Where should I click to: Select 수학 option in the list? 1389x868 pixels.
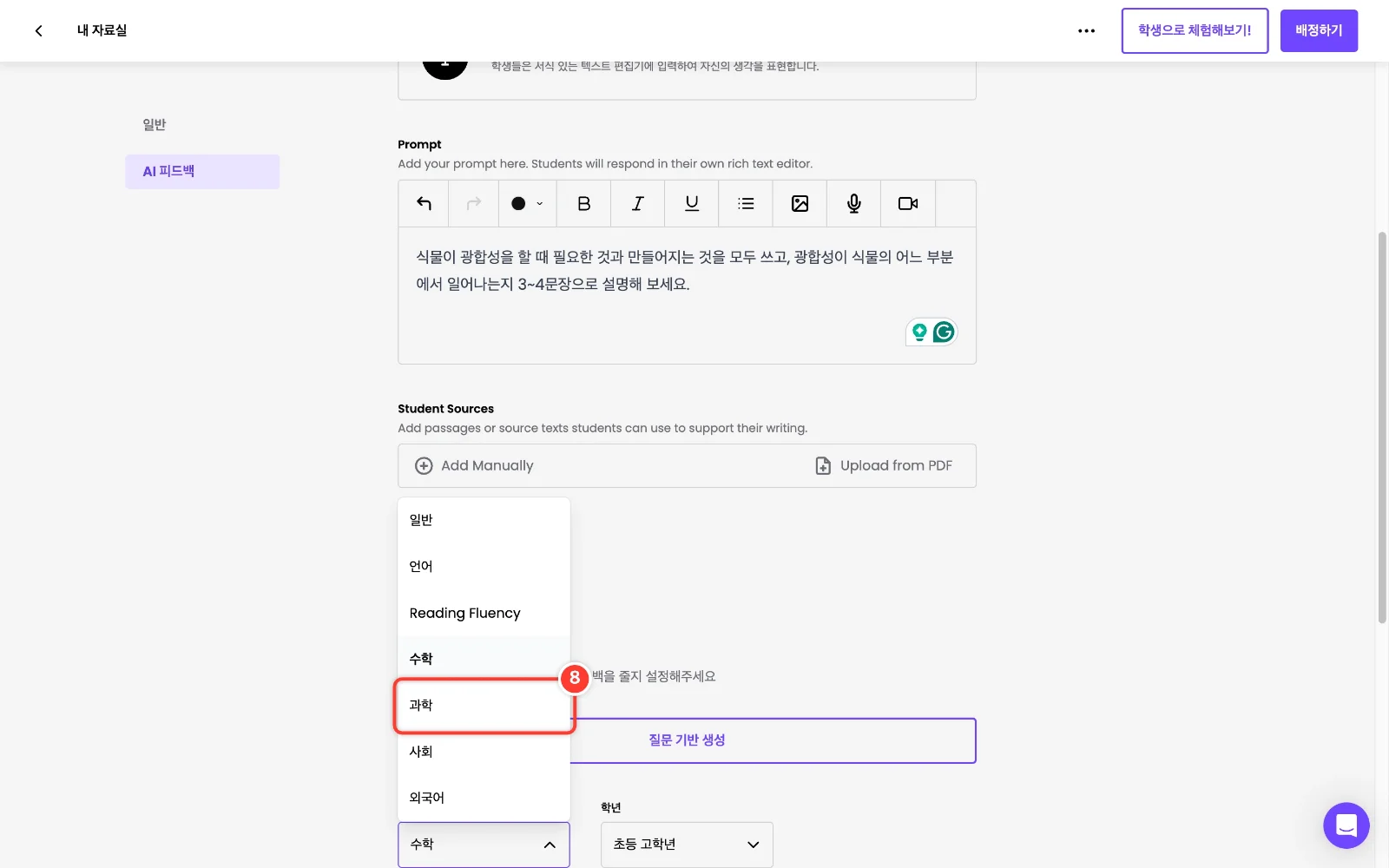484,659
